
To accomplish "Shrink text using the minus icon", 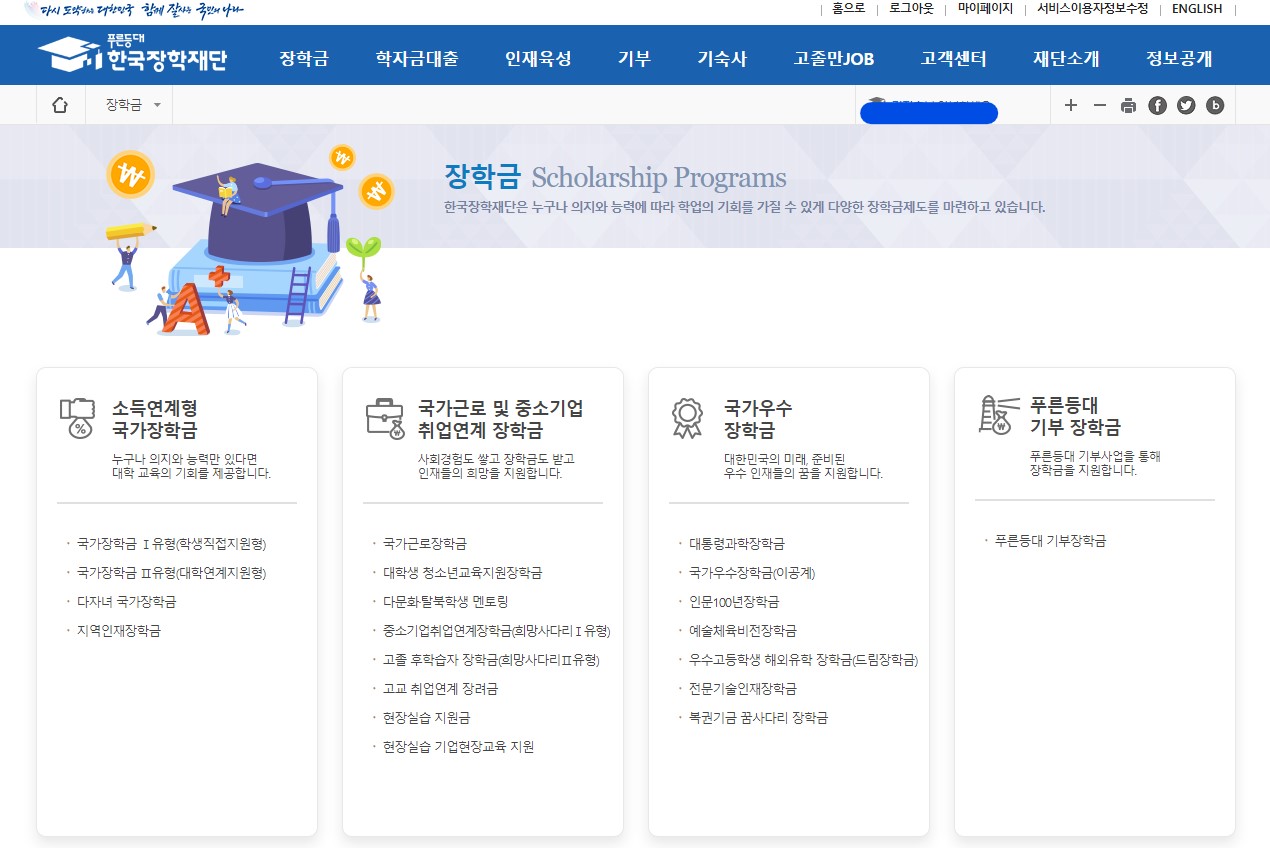I will [1100, 105].
